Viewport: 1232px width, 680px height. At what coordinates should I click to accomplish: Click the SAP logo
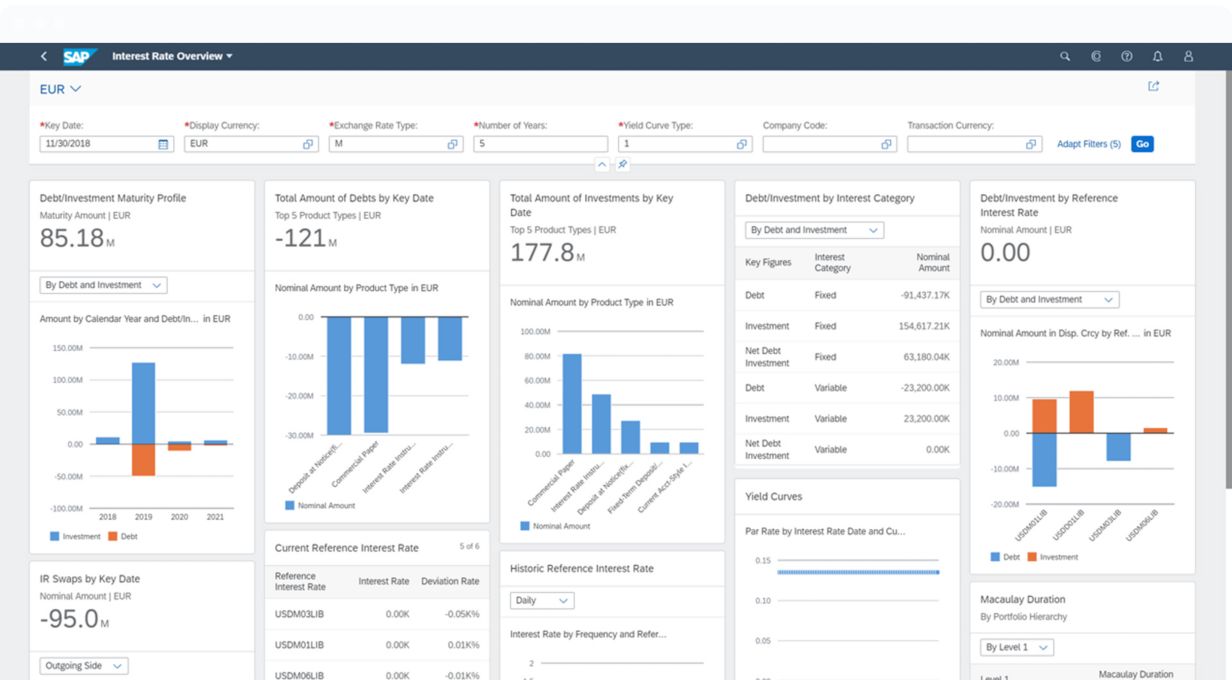coord(77,57)
